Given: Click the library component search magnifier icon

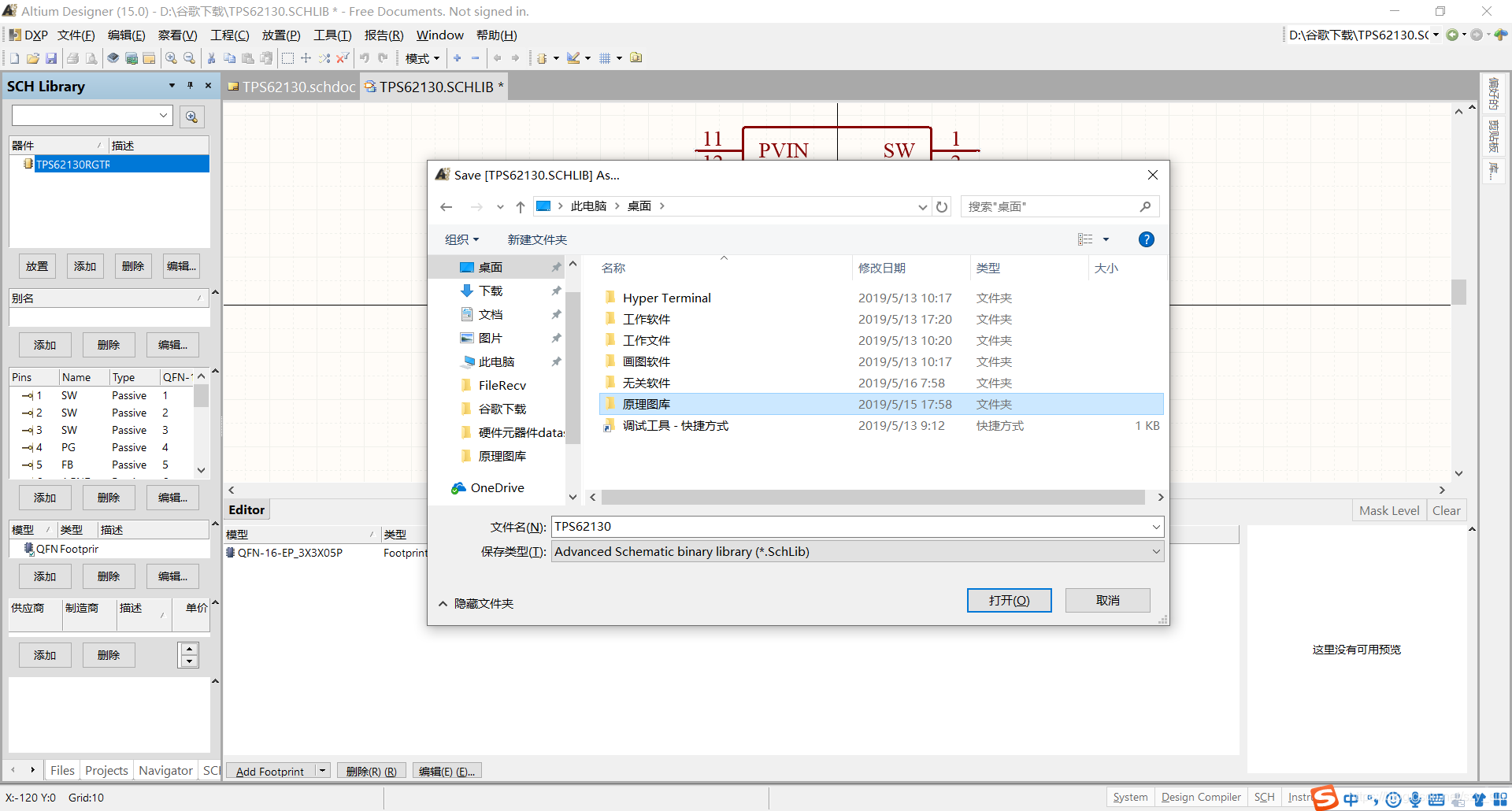Looking at the screenshot, I should pos(191,117).
